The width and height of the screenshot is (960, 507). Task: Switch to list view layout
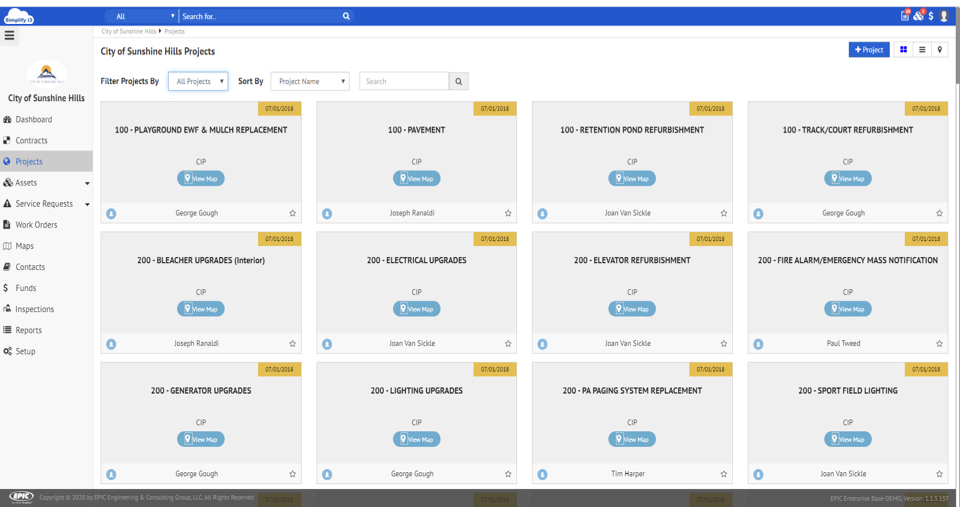[x=922, y=50]
